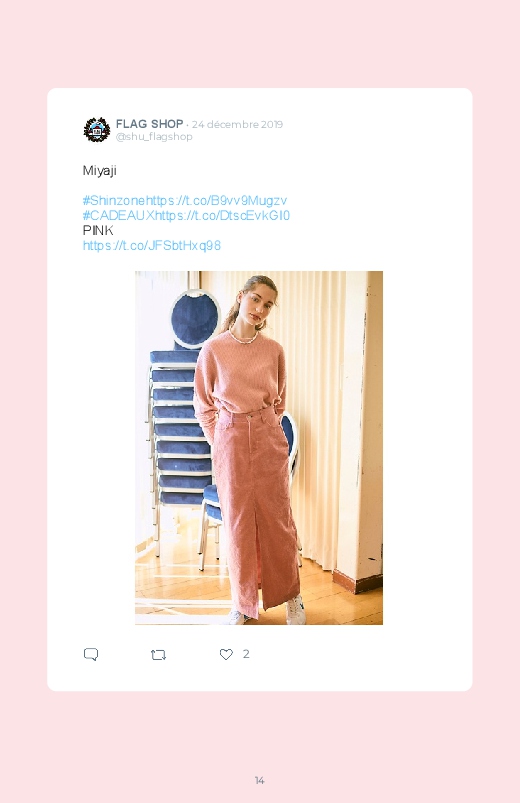Like the tweet with the heart icon
This screenshot has width=520, height=803.
tap(226, 654)
